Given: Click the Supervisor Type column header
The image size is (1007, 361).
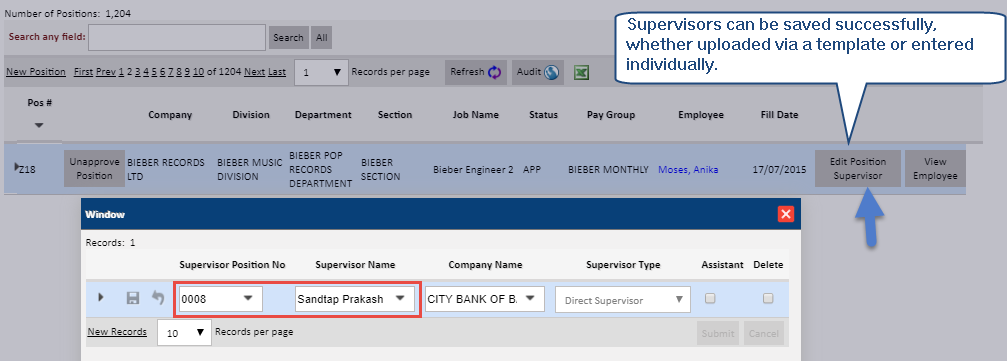Looking at the screenshot, I should [x=623, y=265].
